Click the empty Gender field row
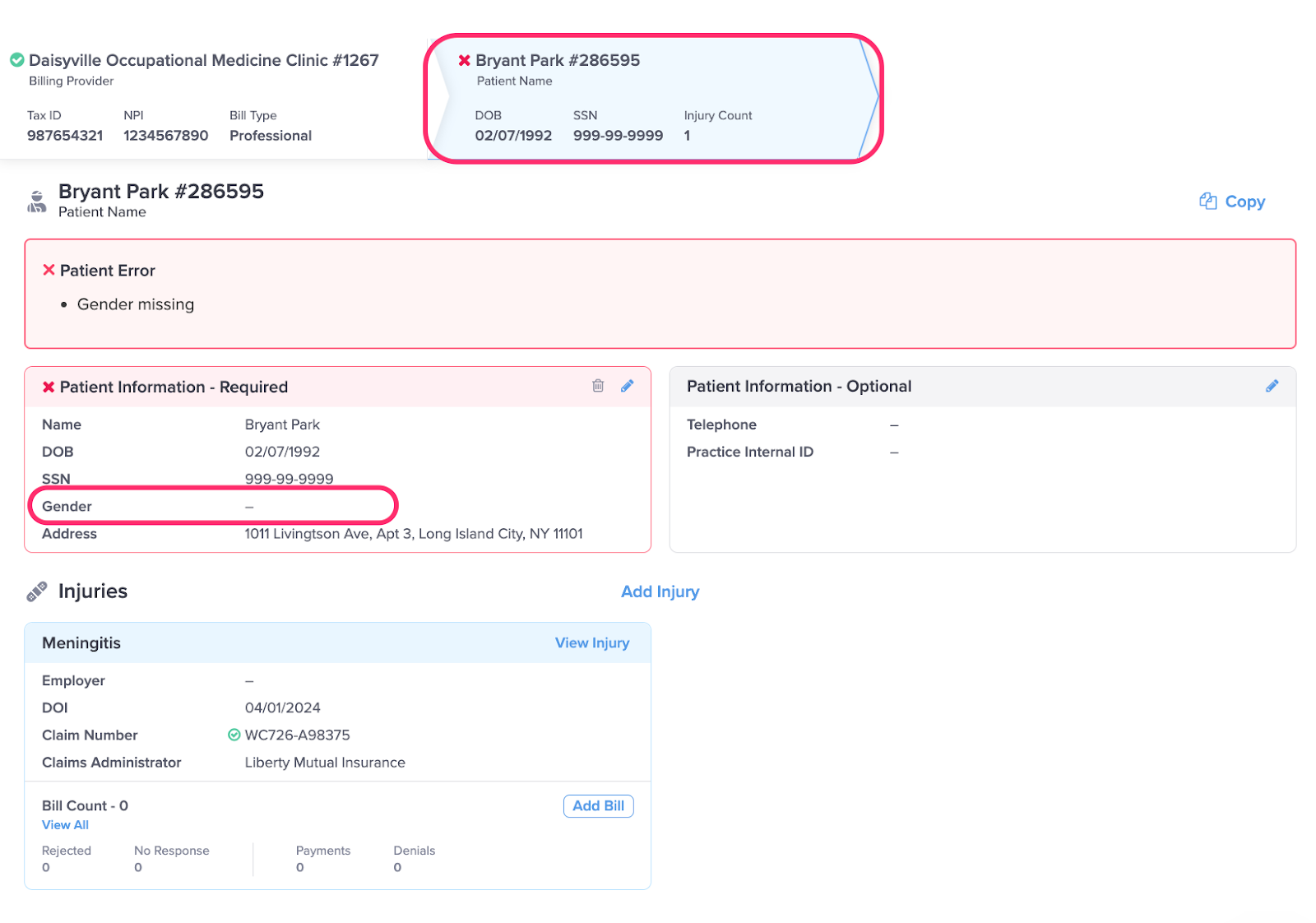Image resolution: width=1316 pixels, height=923 pixels. click(x=214, y=506)
